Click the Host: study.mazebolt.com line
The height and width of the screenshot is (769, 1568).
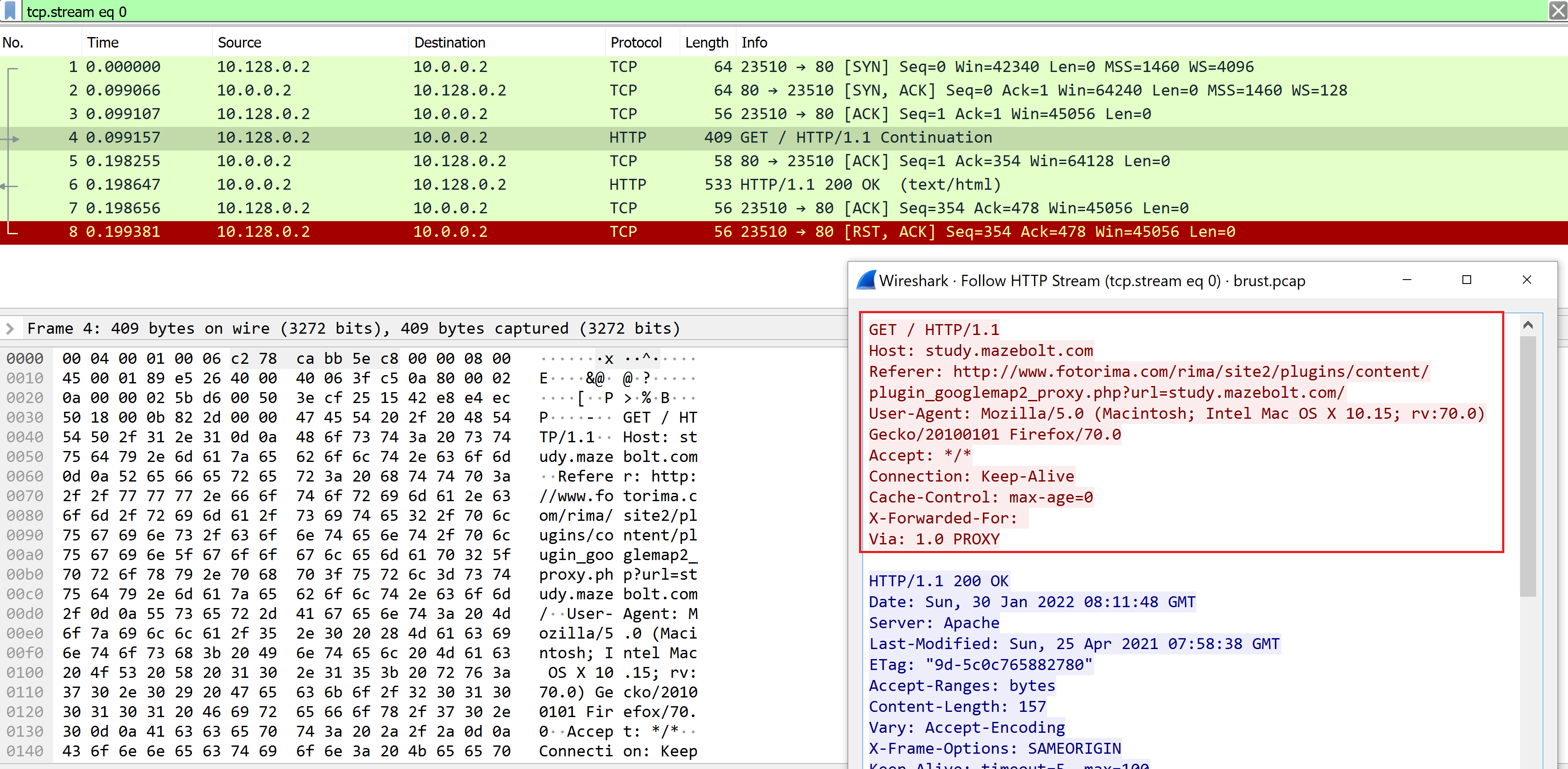tap(981, 350)
